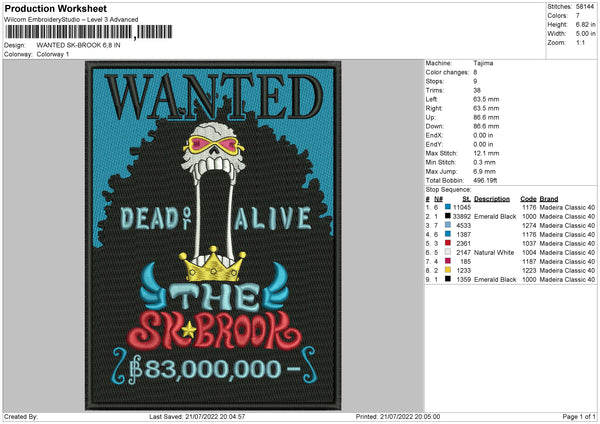This screenshot has height=424, width=600.
Task: Click the 'Code' column header
Action: pyautogui.click(x=528, y=199)
